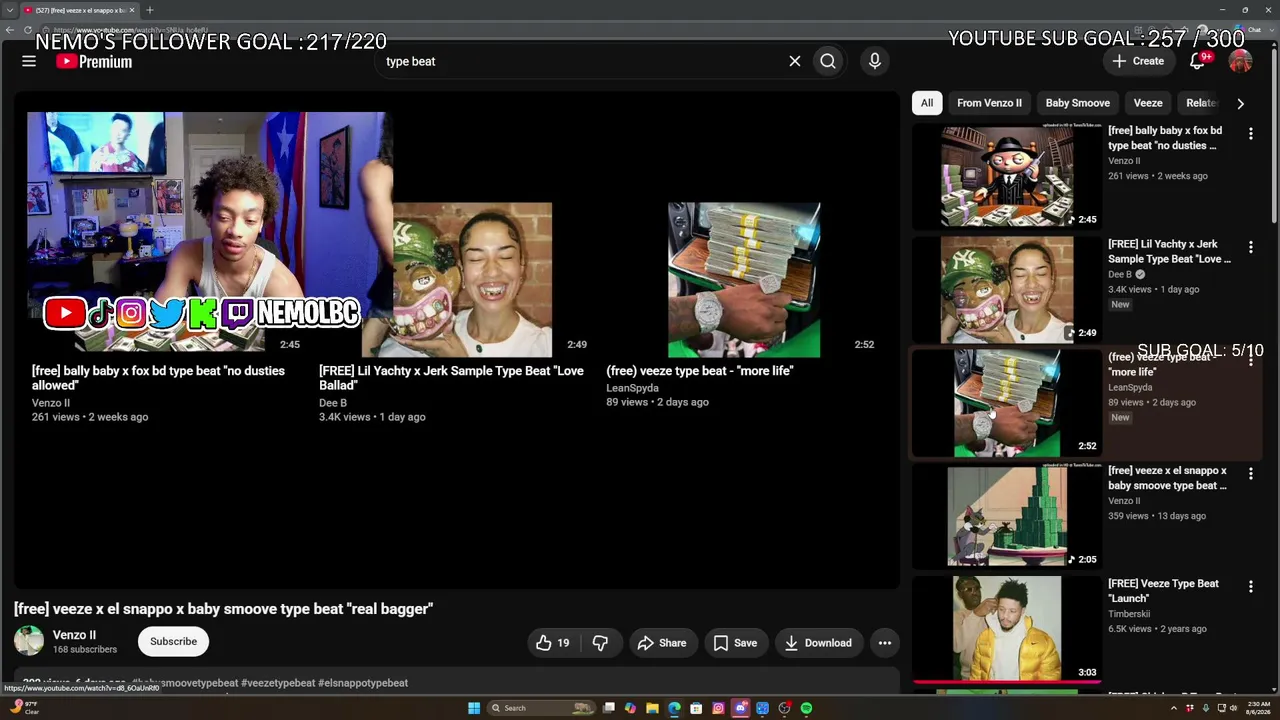Open the Create menu

[1138, 61]
